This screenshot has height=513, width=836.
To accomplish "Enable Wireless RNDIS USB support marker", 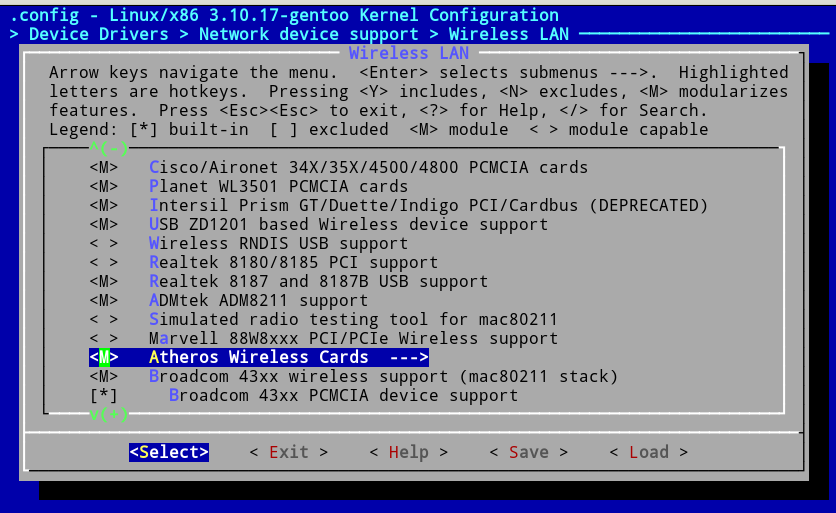I will pos(103,244).
